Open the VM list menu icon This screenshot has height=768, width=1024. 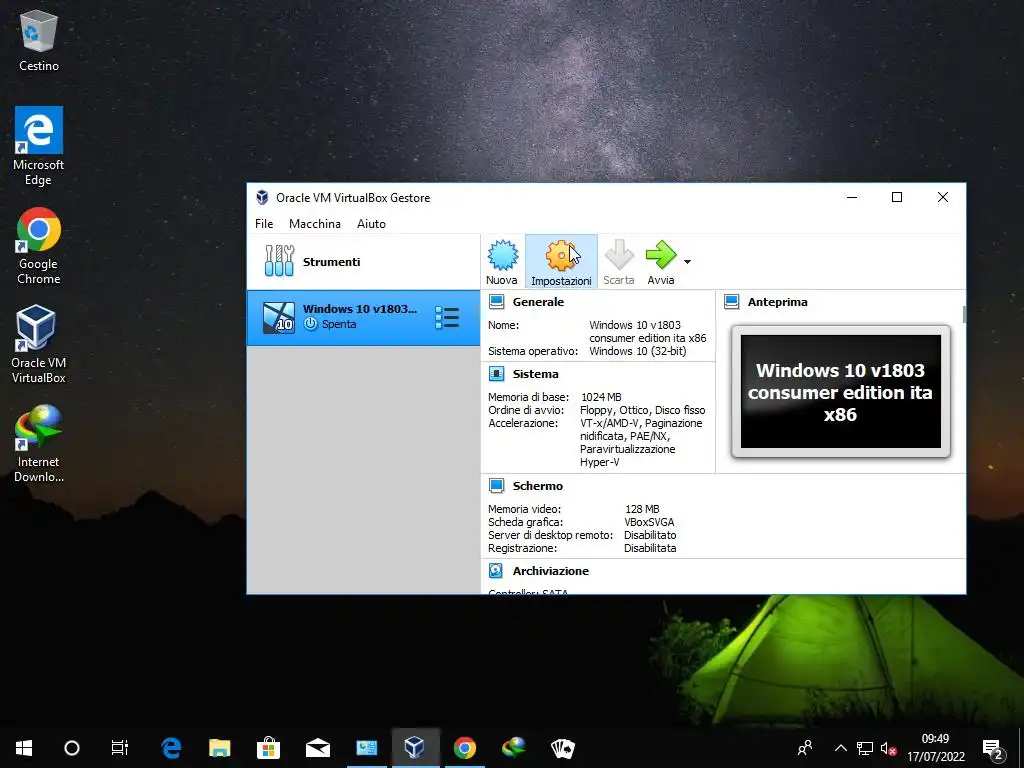tap(447, 317)
